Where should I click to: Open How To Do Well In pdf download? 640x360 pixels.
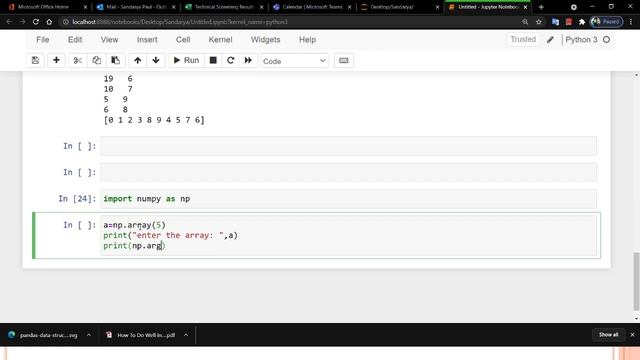click(x=141, y=335)
